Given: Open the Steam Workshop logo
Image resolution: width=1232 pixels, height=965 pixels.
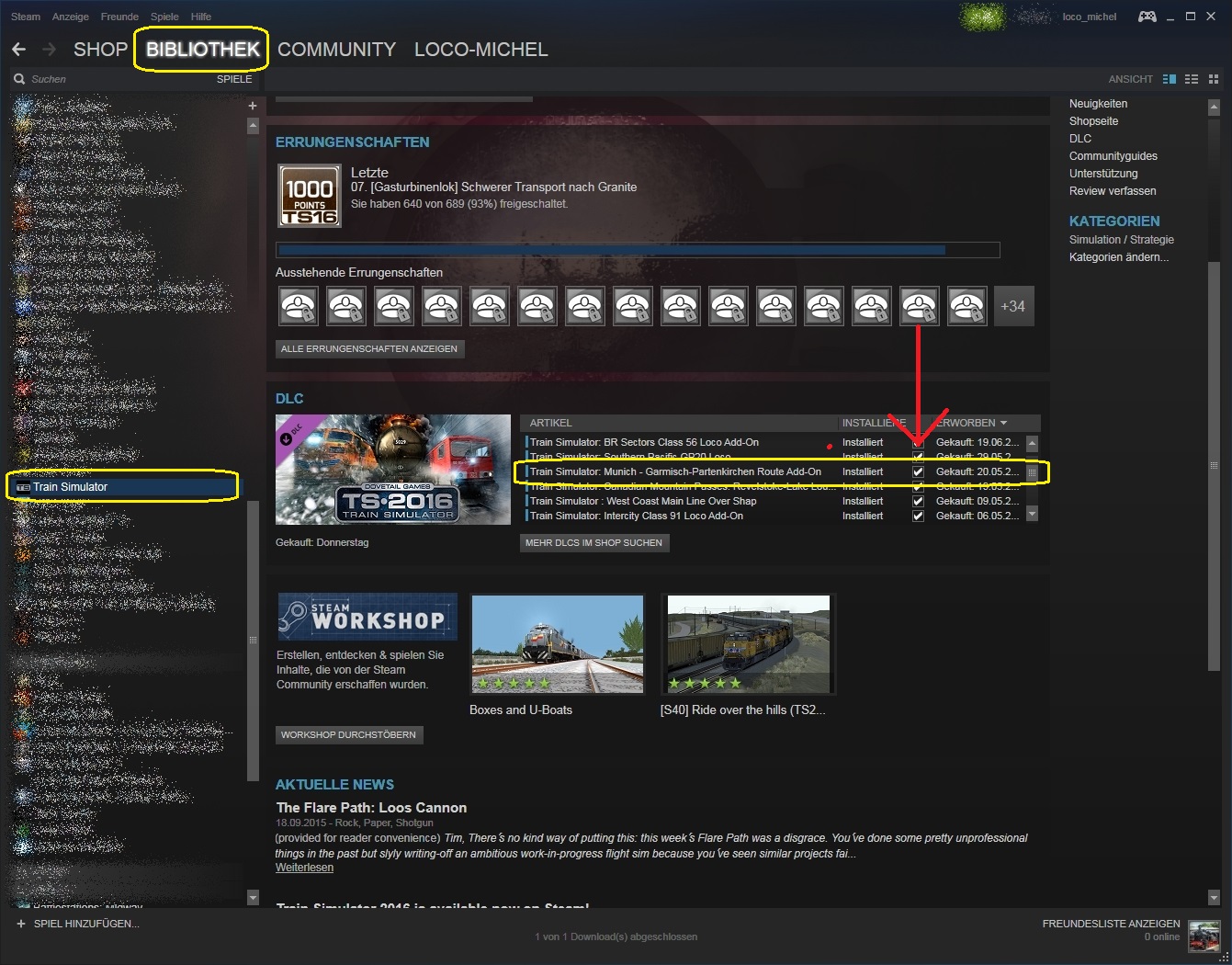Looking at the screenshot, I should click(x=367, y=618).
